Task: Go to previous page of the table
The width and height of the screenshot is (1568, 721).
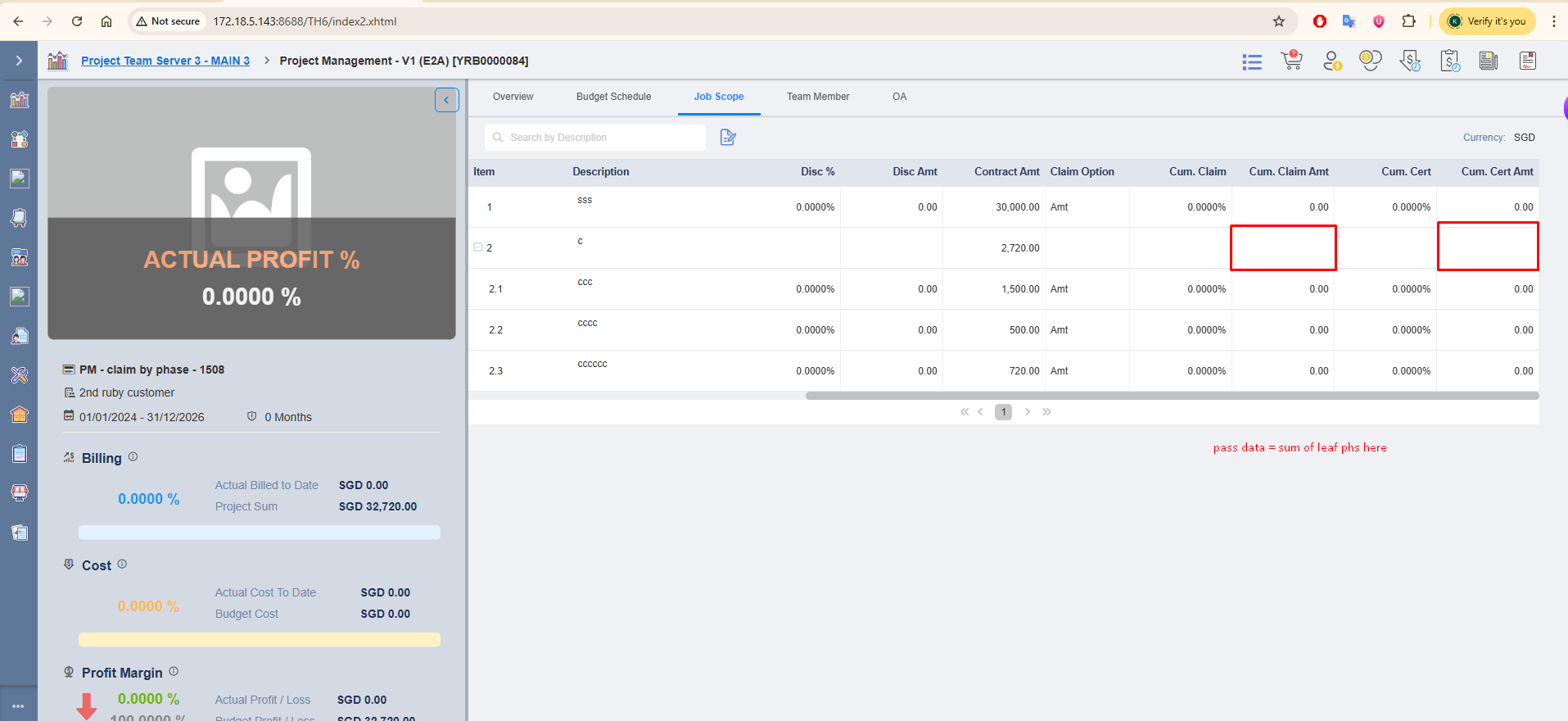Action: click(980, 412)
